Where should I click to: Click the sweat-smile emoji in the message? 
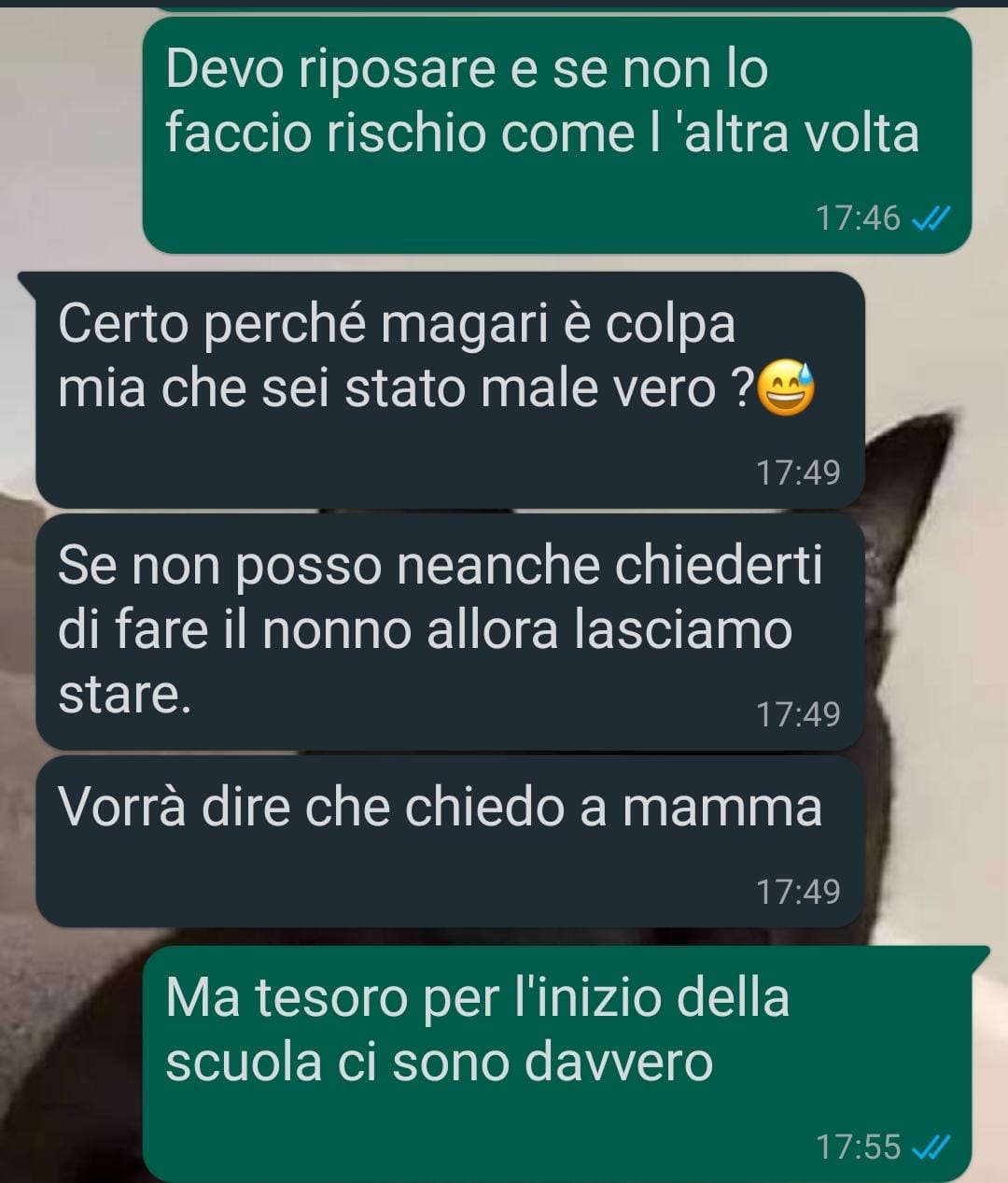pos(785,388)
